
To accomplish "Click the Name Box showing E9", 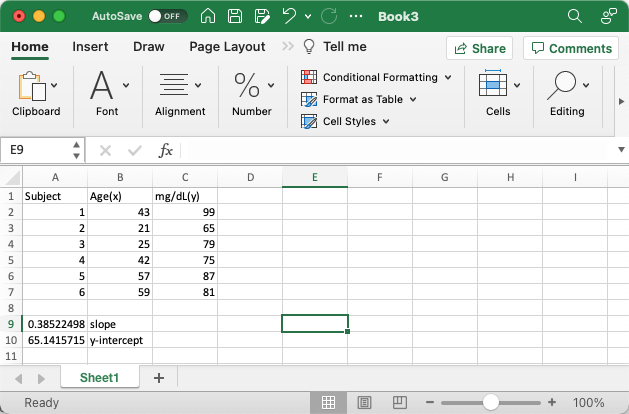I will tap(36, 150).
